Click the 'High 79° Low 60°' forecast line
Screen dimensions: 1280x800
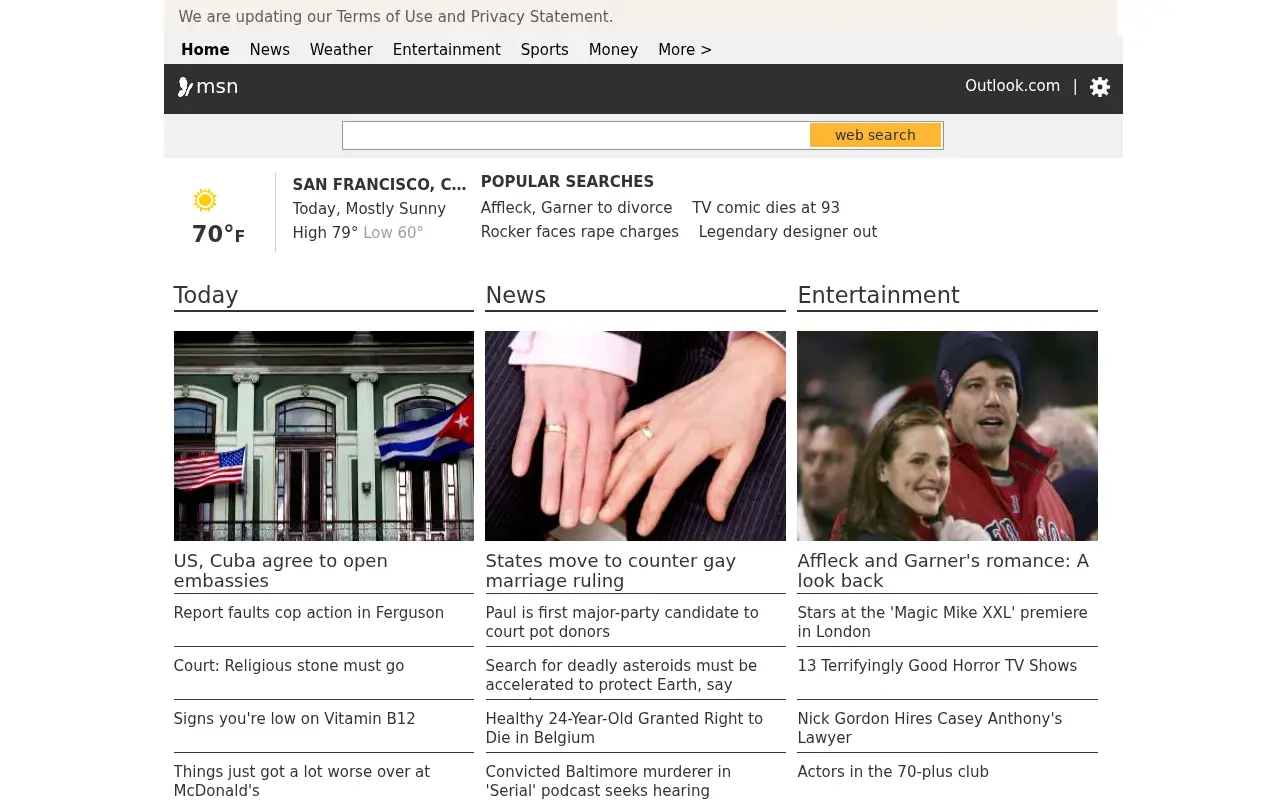(x=358, y=233)
